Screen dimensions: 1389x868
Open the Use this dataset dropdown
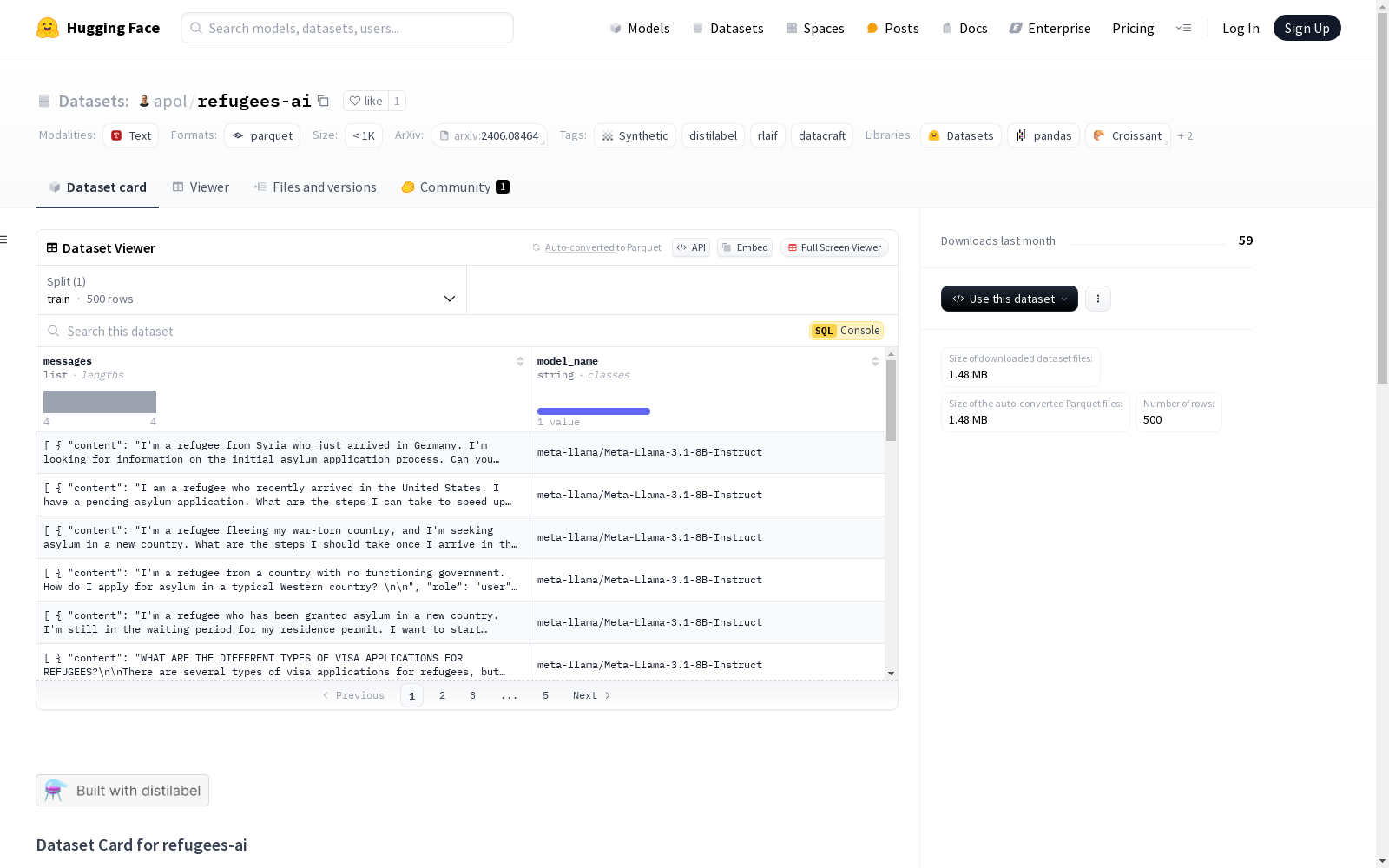click(x=1010, y=299)
